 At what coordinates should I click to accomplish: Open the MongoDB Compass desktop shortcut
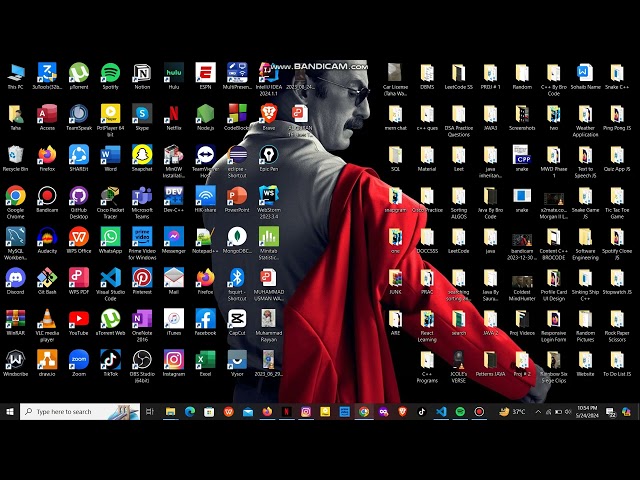tap(237, 237)
